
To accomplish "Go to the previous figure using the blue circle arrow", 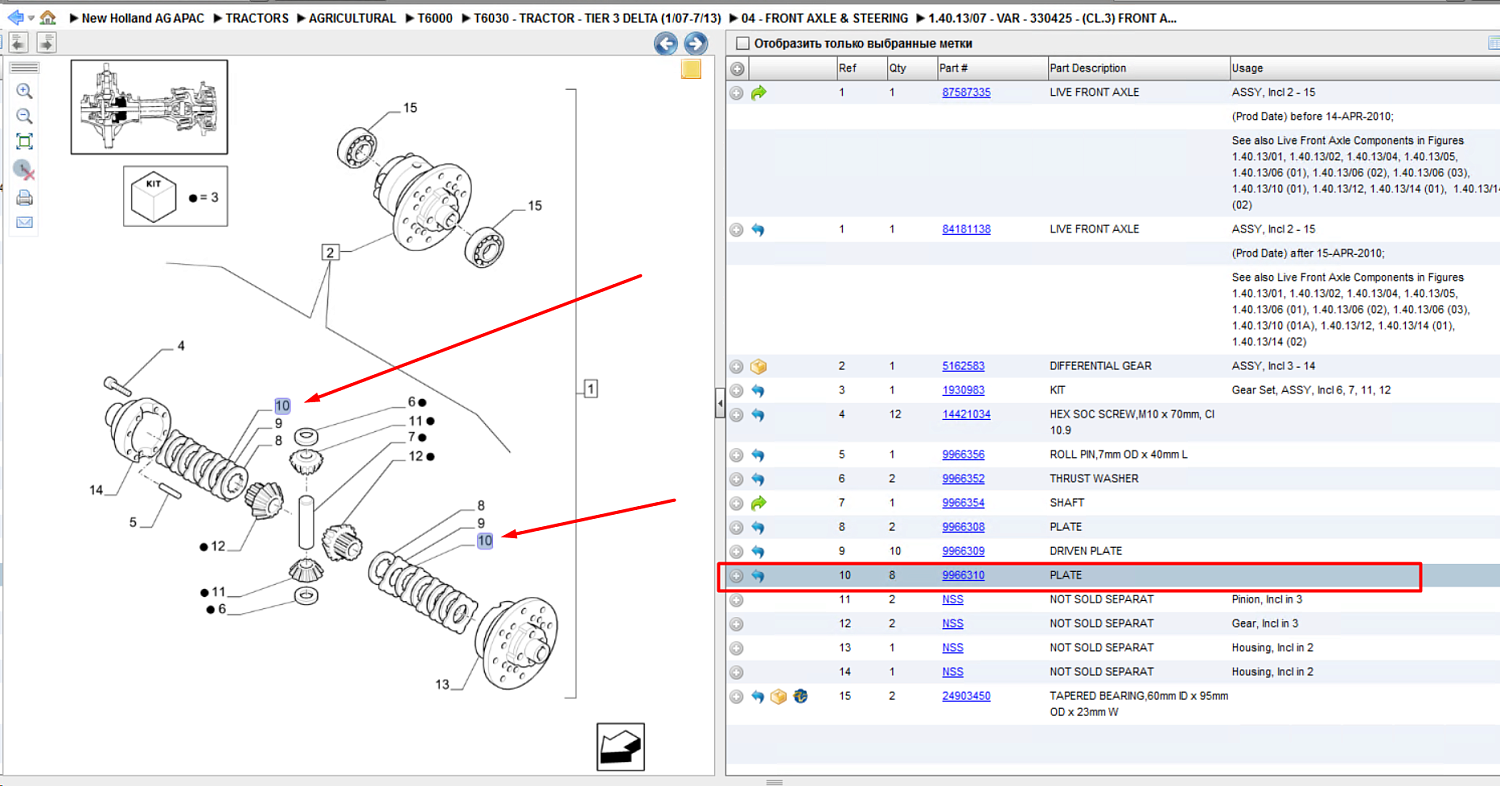I will pyautogui.click(x=666, y=44).
